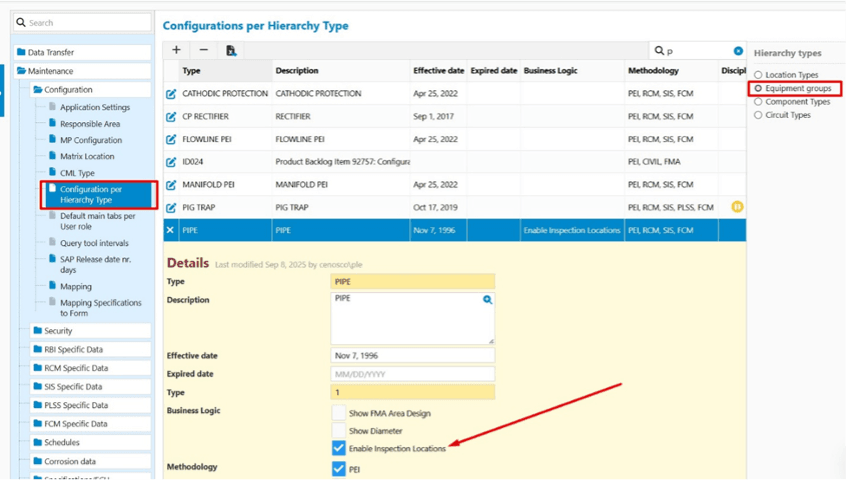Select the Oct 17, 2019 date cell
This screenshot has width=847, height=481.
pos(439,208)
